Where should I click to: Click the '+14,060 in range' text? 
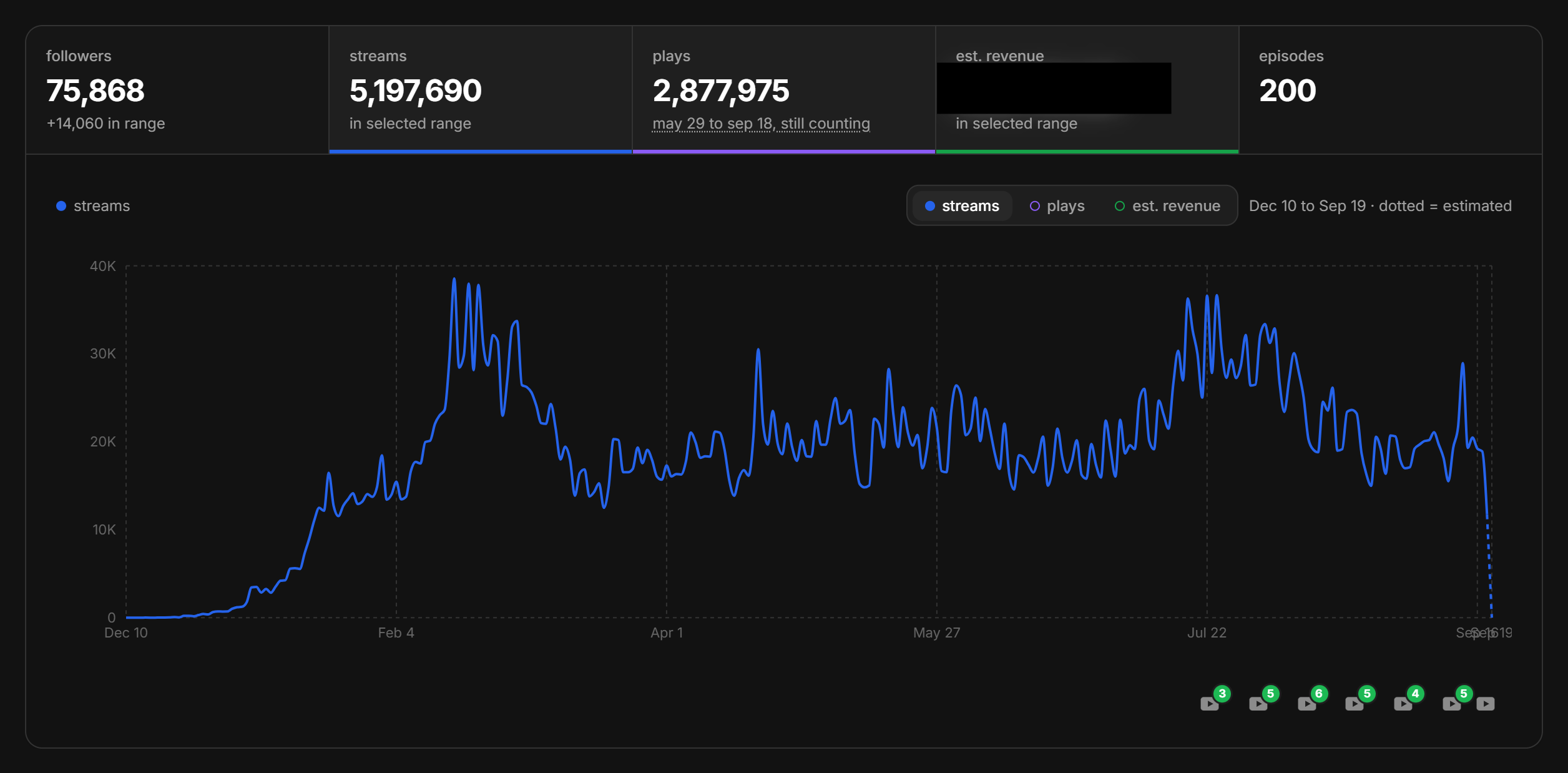point(105,124)
